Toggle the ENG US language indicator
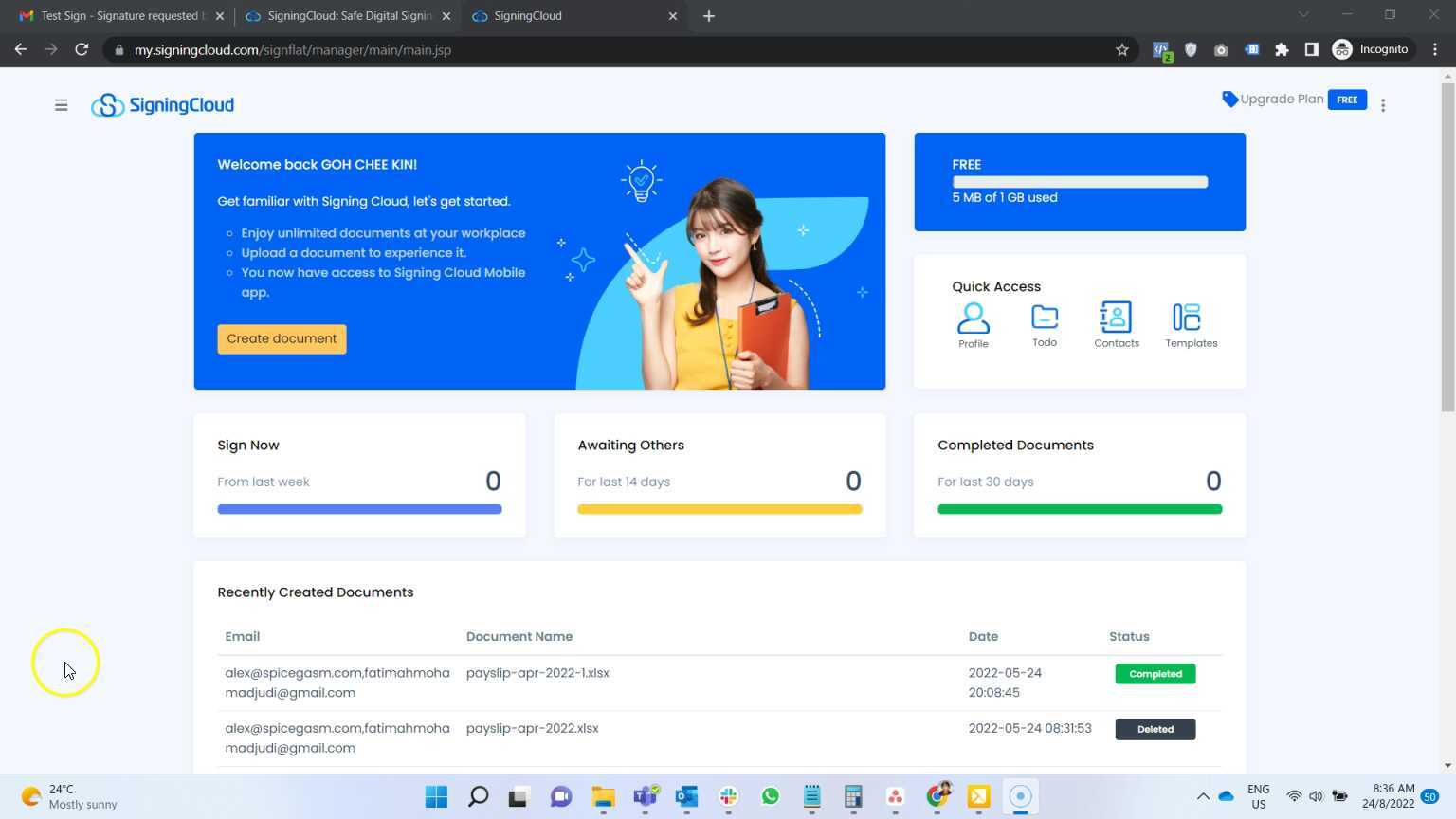The width and height of the screenshot is (1456, 819). [x=1258, y=796]
